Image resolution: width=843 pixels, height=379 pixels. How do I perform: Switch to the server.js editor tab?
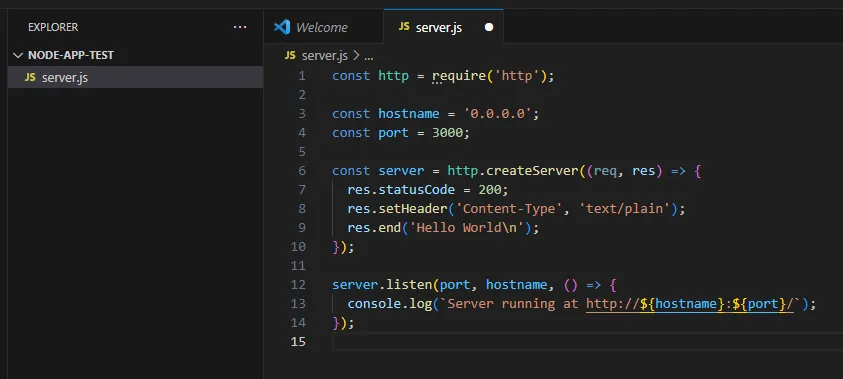coord(444,27)
